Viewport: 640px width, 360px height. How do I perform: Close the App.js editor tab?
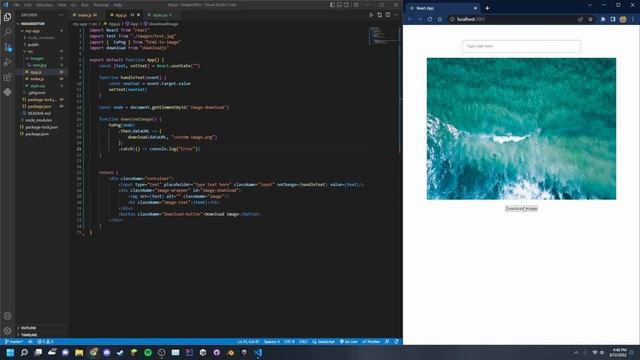pos(138,15)
